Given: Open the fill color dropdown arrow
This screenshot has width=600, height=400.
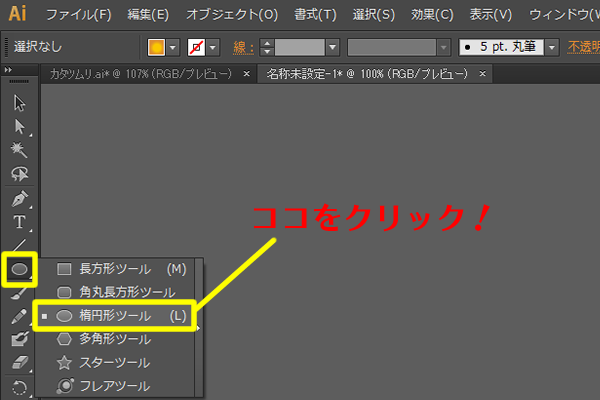Looking at the screenshot, I should coord(173,47).
